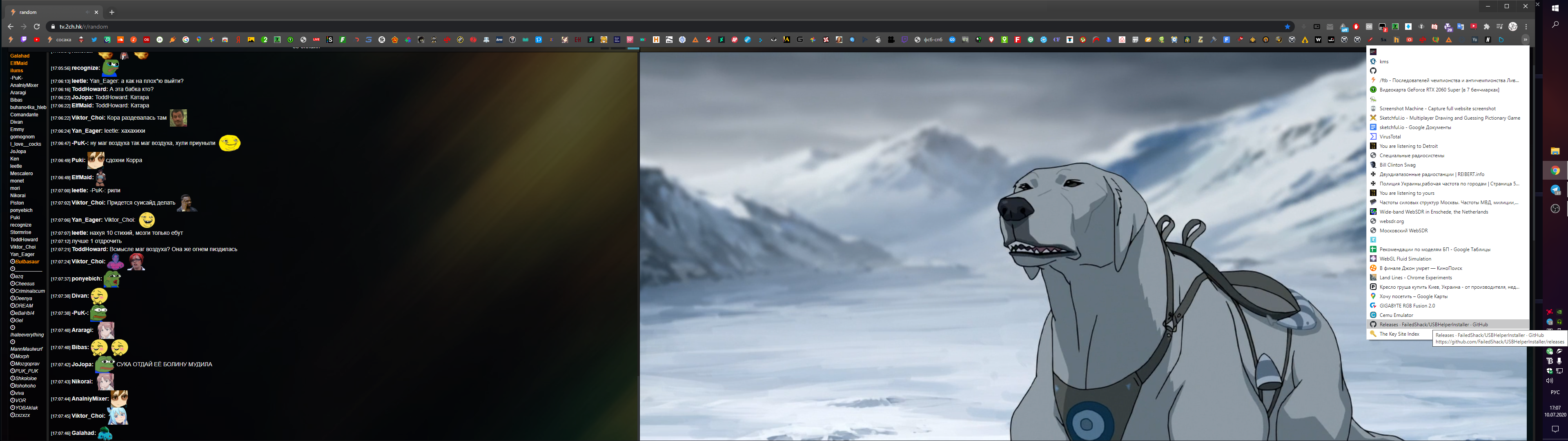Viewport: 1568px width, 441px height.
Task: Click the blue bookmark star in address bar
Action: coord(1287,27)
